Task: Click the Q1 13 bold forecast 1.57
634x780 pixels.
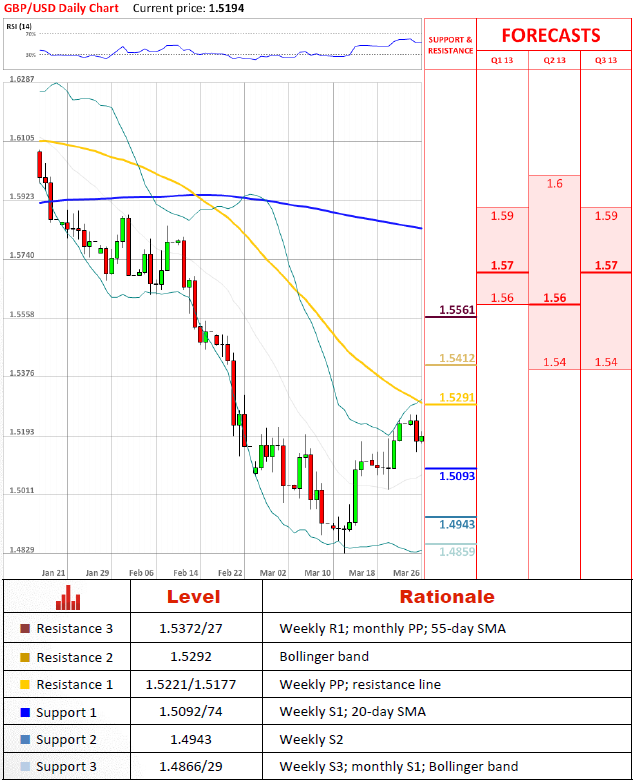Action: pyautogui.click(x=502, y=266)
